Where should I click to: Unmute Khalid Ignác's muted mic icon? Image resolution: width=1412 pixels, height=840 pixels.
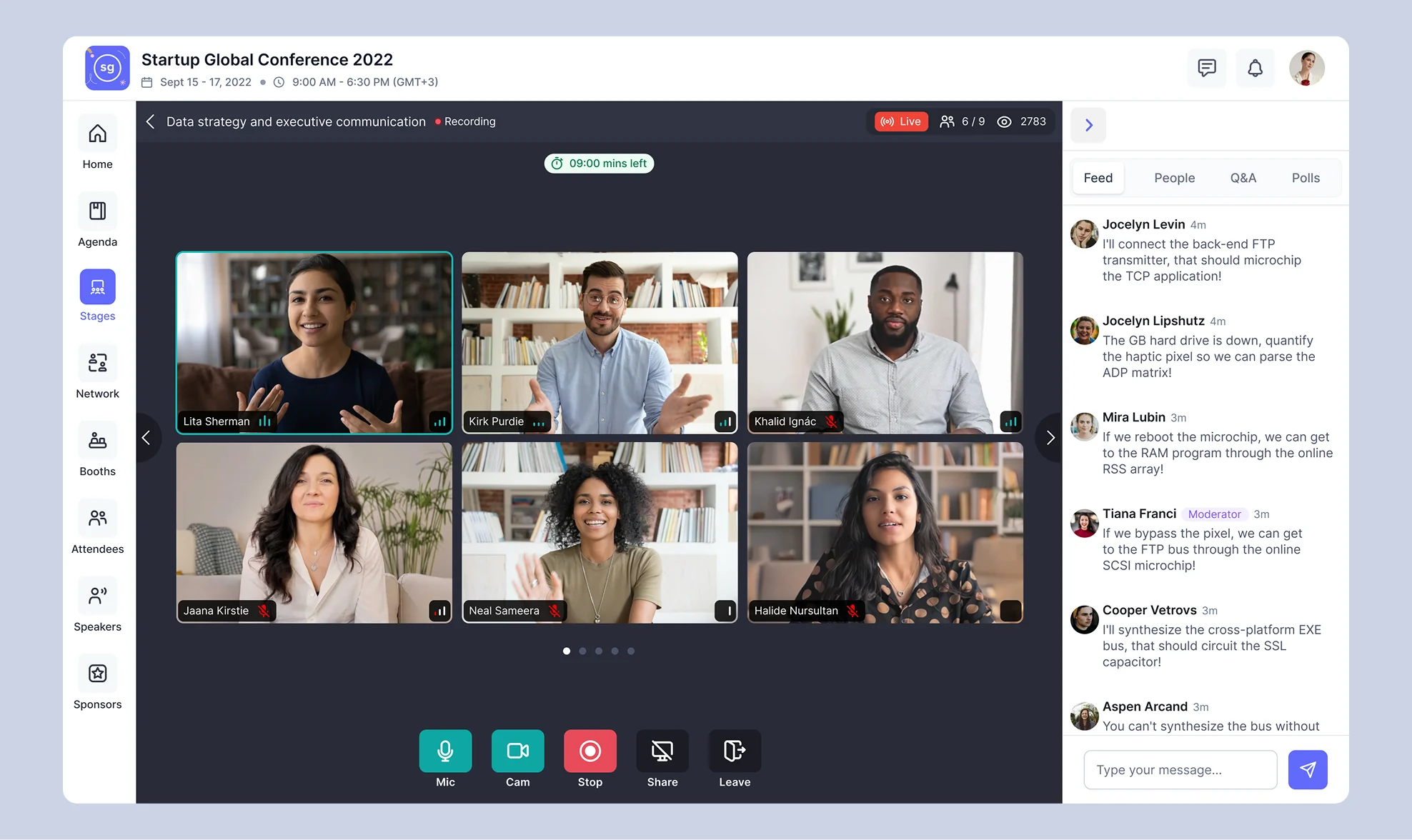coord(831,421)
